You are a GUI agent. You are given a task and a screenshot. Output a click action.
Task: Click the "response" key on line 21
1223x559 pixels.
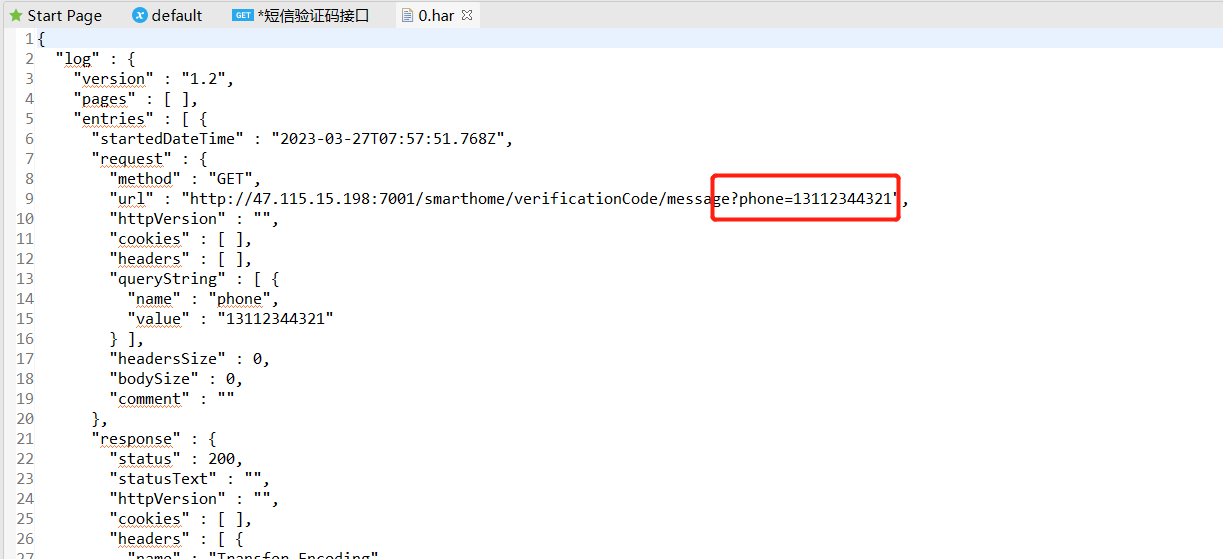(135, 439)
